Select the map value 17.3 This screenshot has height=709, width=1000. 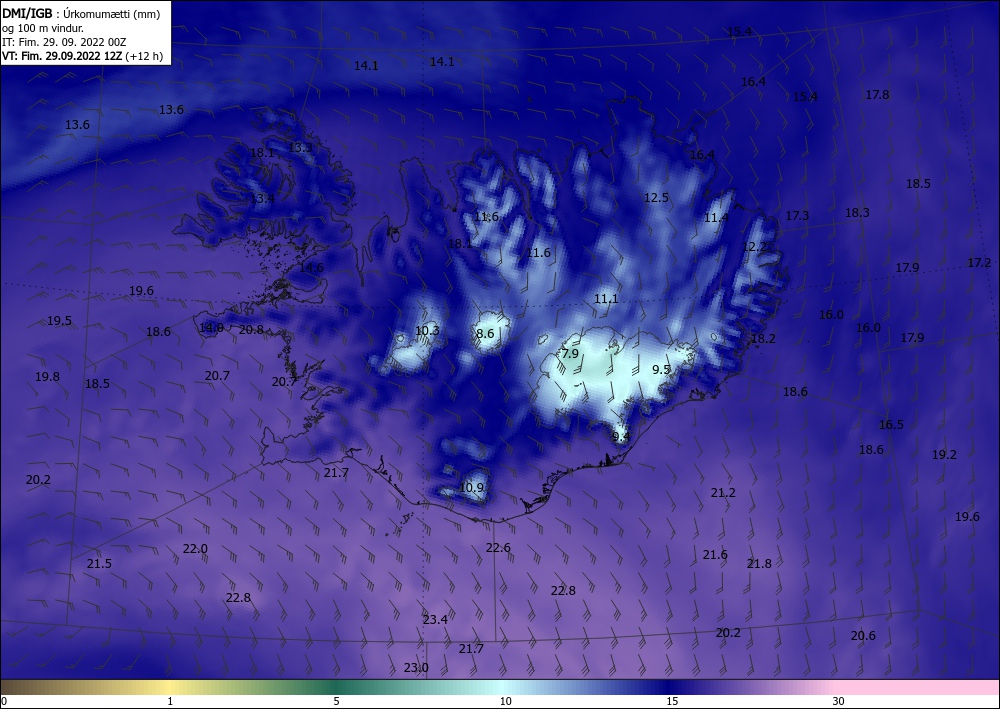click(797, 216)
